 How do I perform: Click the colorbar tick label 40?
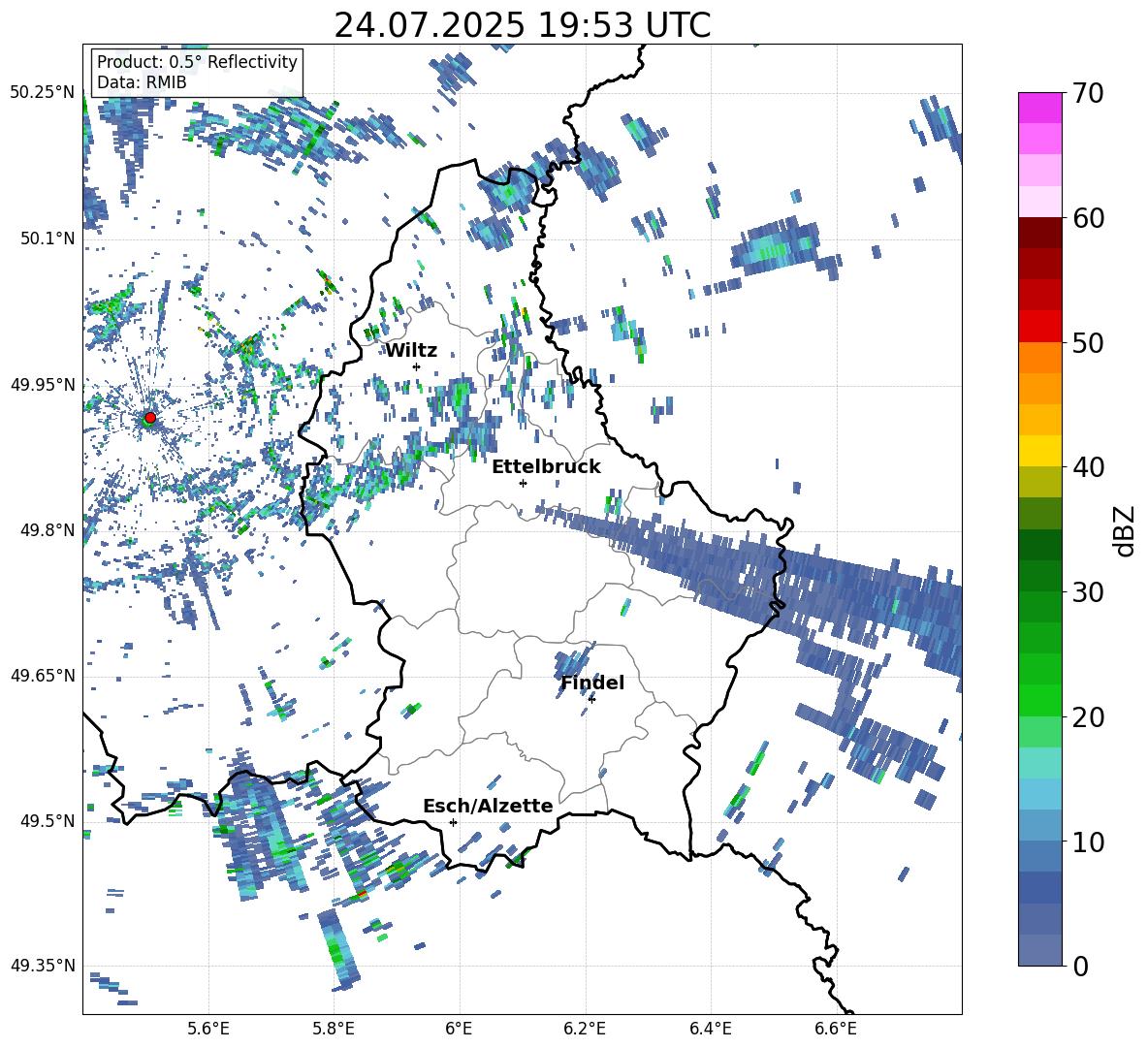coord(1088,467)
